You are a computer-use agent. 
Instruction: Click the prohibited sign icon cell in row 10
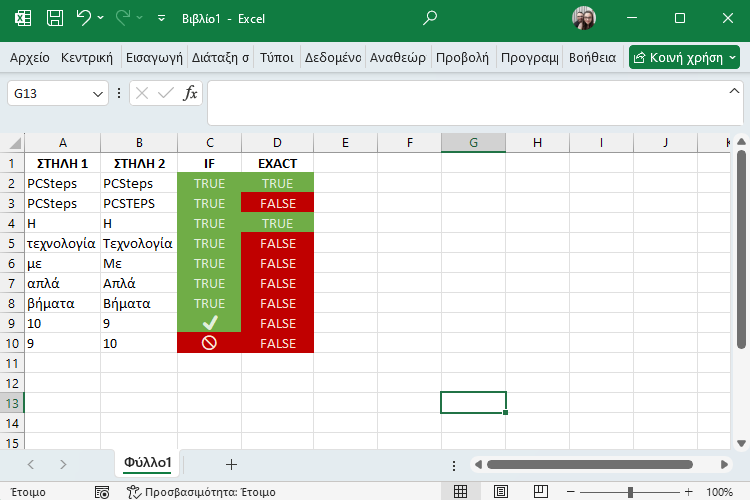pos(210,343)
